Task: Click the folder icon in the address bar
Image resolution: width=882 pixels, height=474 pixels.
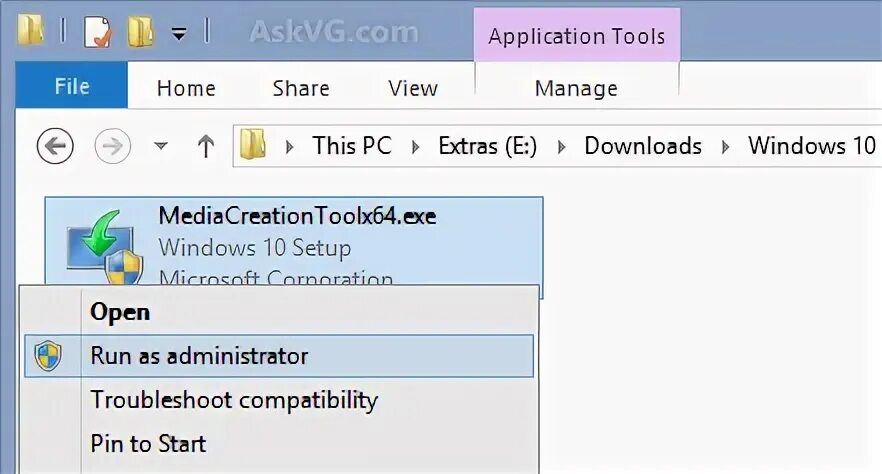Action: coord(254,146)
